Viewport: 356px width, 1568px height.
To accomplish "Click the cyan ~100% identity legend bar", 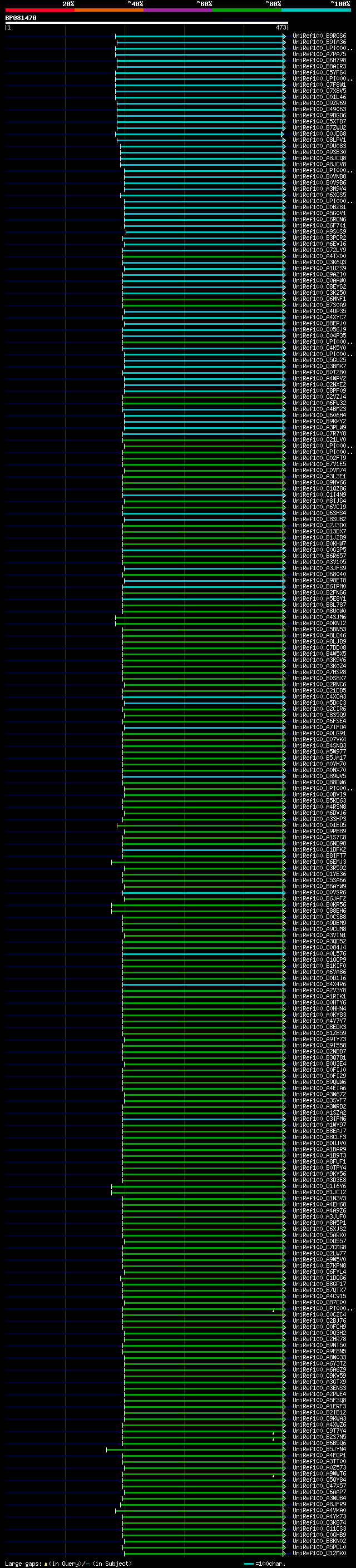I will [316, 10].
